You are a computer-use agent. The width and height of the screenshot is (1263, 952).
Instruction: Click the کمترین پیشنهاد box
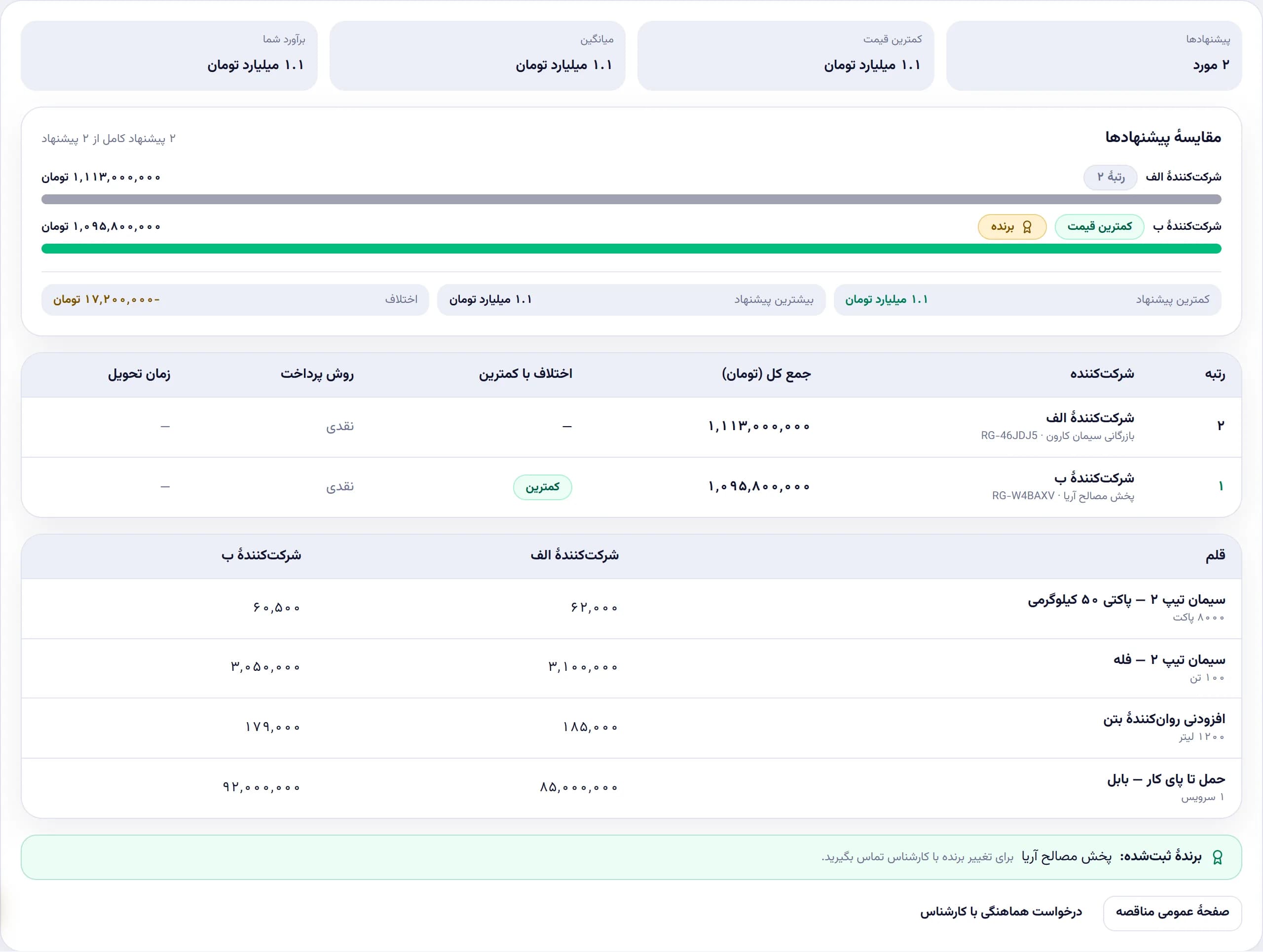click(x=1027, y=299)
